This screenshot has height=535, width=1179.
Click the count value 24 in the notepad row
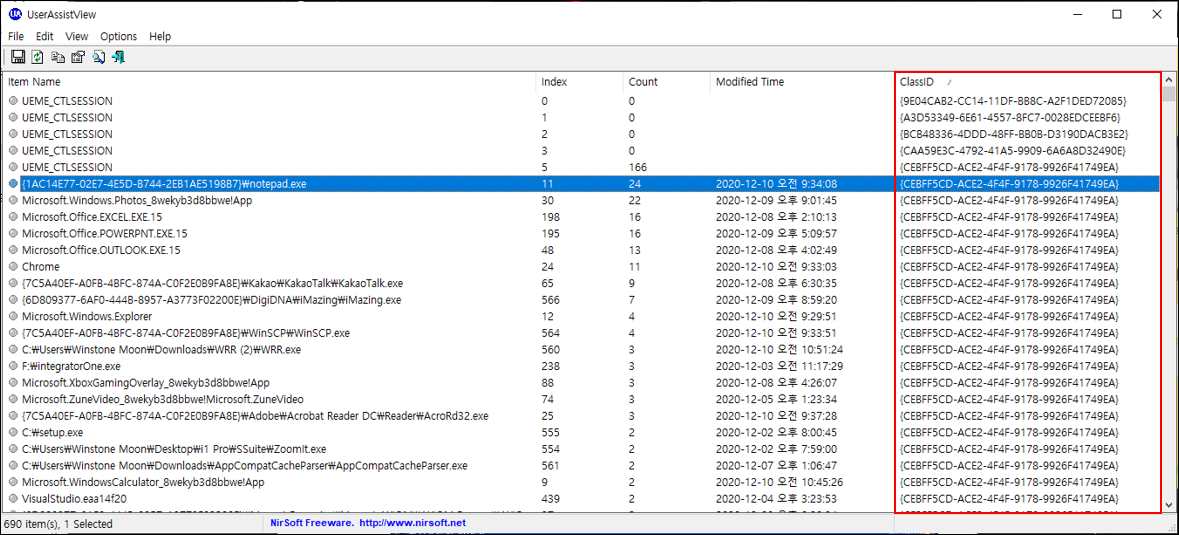635,183
